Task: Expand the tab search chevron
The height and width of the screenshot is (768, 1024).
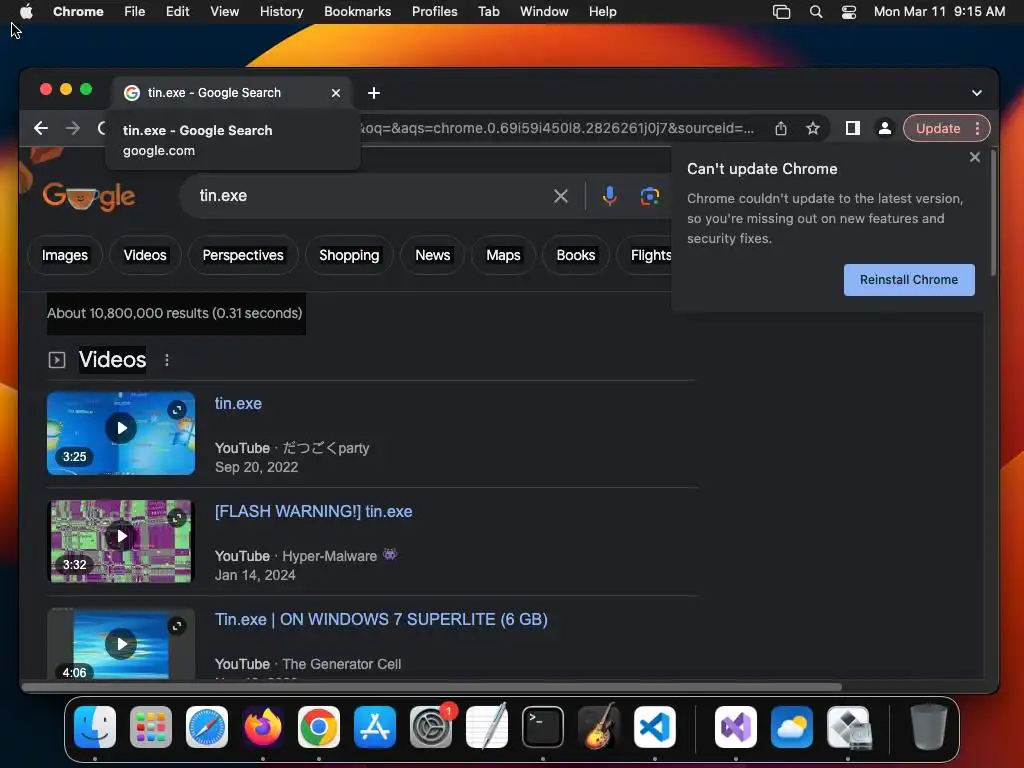Action: [976, 93]
